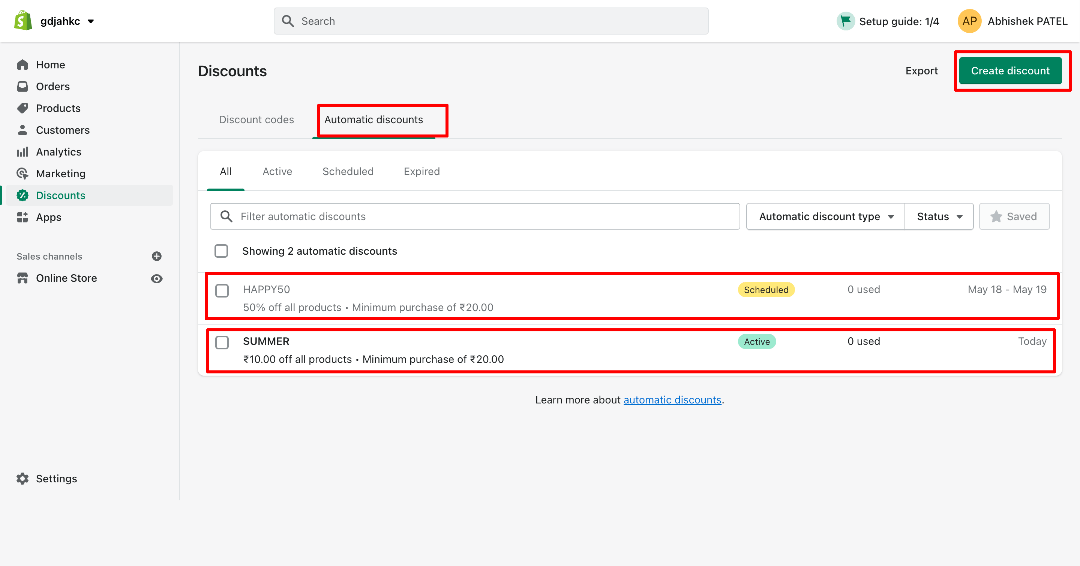Open Automatic discount type dropdown
This screenshot has width=1080, height=566.
(x=825, y=216)
